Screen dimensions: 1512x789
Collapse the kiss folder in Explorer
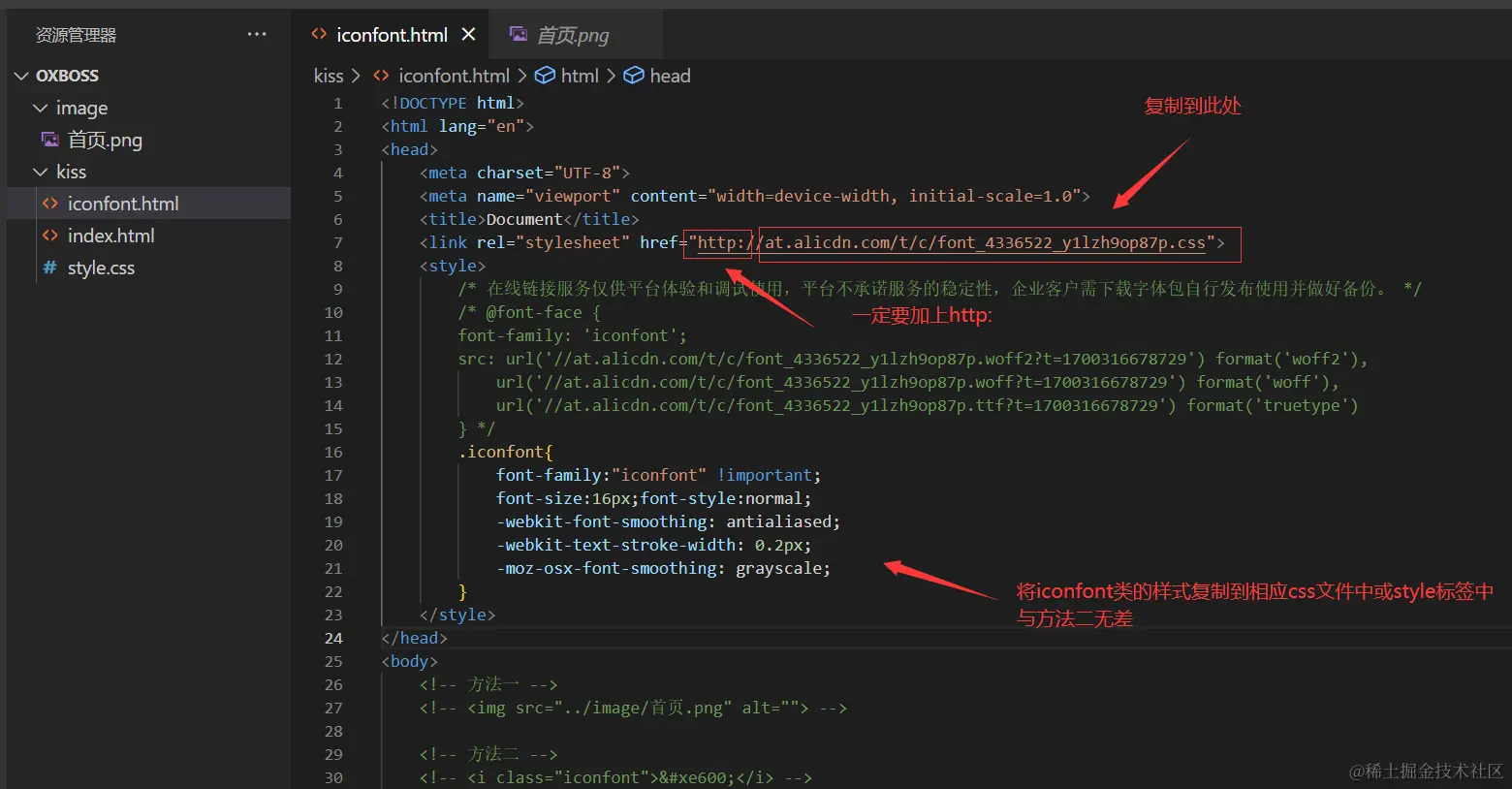pos(40,172)
